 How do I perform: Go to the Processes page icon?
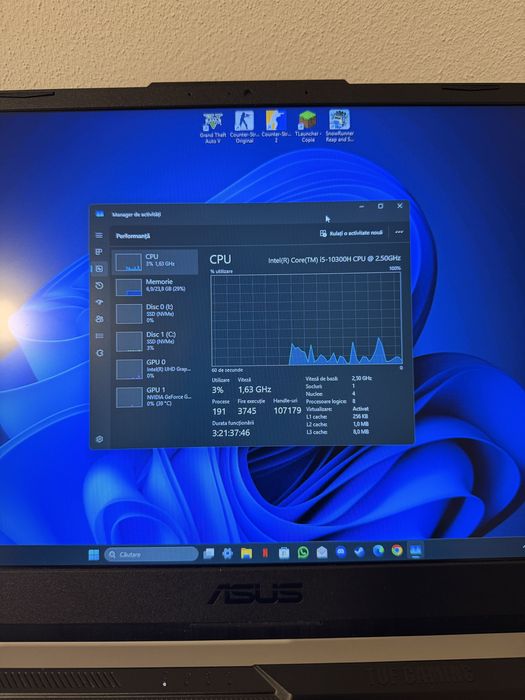pyautogui.click(x=99, y=252)
